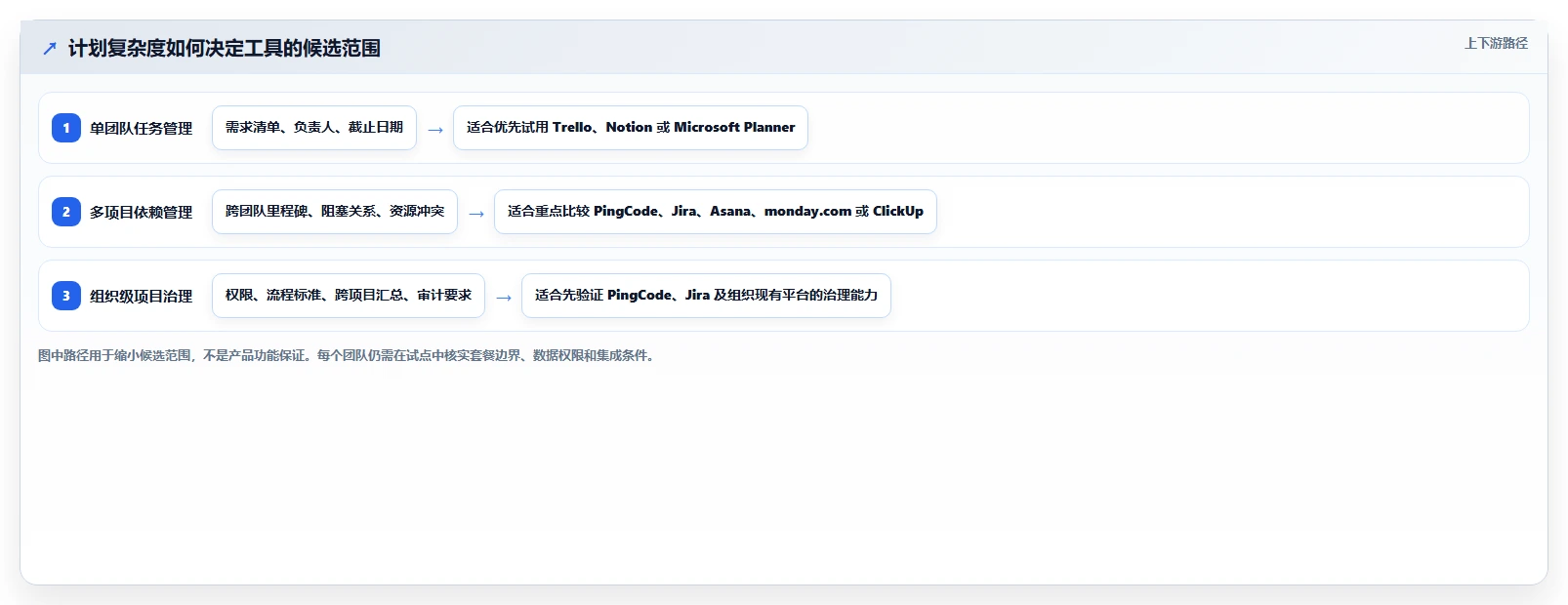Select the 跨团队里程碑、阻塞关系、资源冲突 box

[335, 212]
